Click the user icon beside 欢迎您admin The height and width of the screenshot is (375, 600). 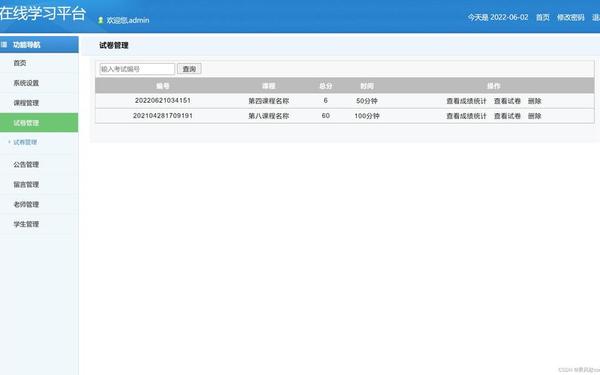pyautogui.click(x=100, y=20)
